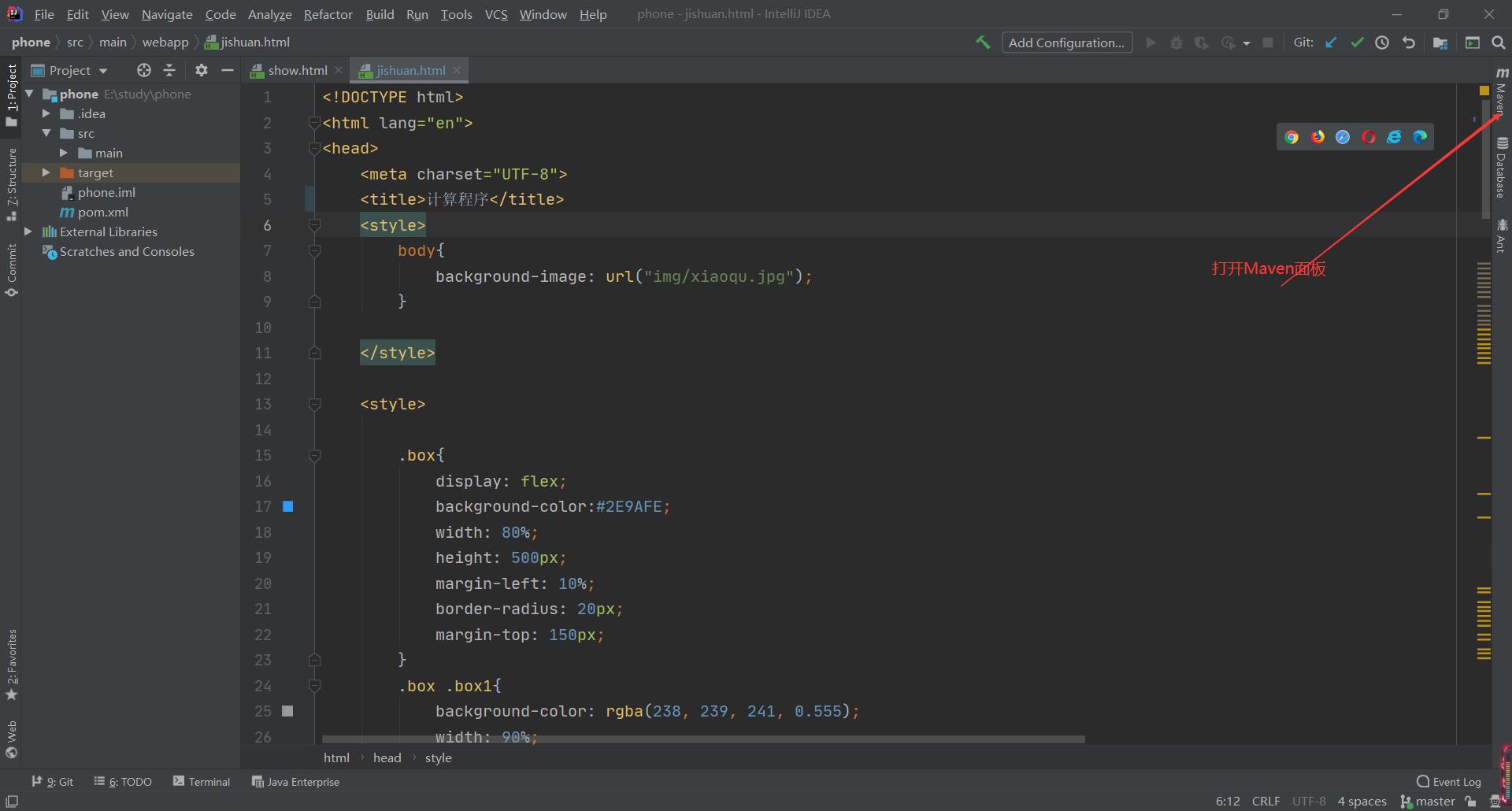The image size is (1512, 811).
Task: Open Project panel settings gear
Action: tap(202, 70)
